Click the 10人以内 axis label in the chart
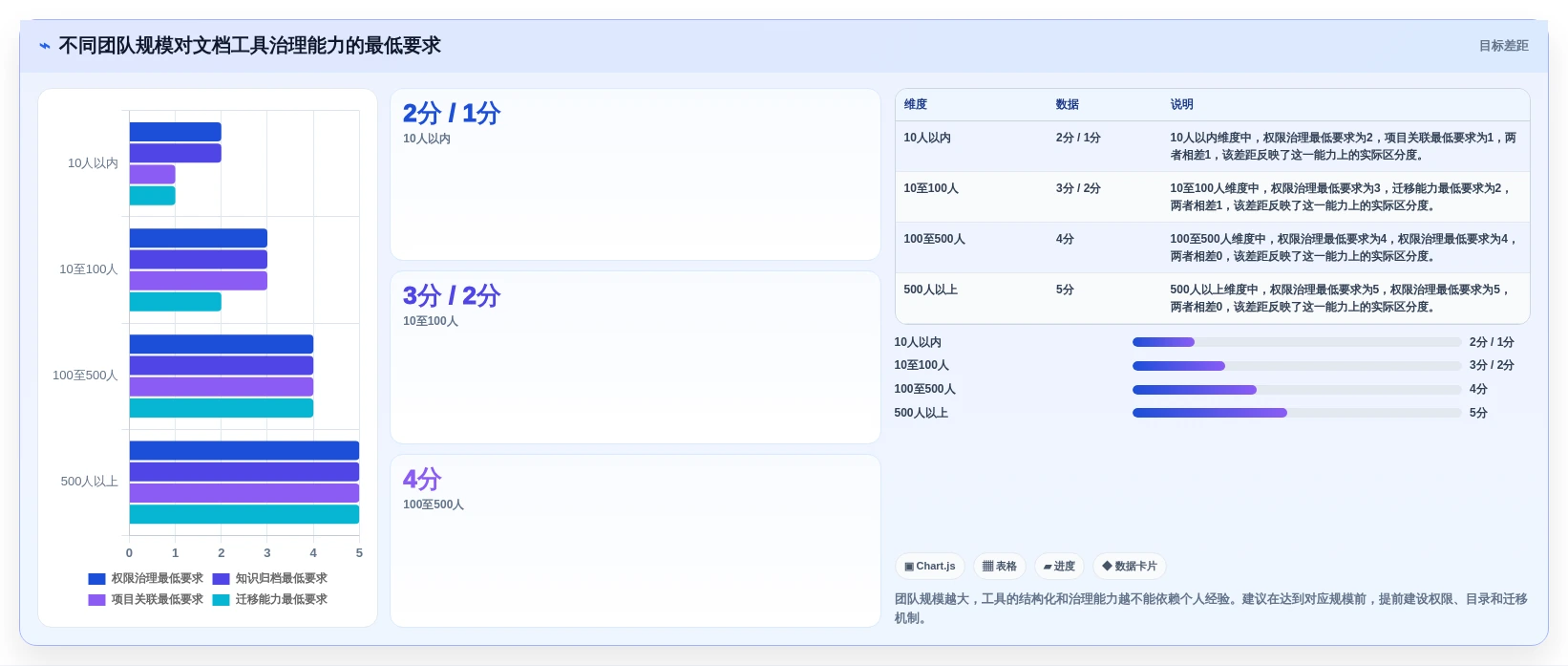The height and width of the screenshot is (666, 1568). [93, 163]
